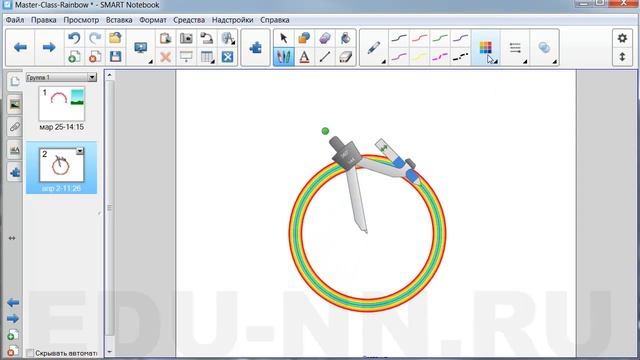The width and height of the screenshot is (640, 360).
Task: Add a new page from the toolbar
Action: [74, 57]
